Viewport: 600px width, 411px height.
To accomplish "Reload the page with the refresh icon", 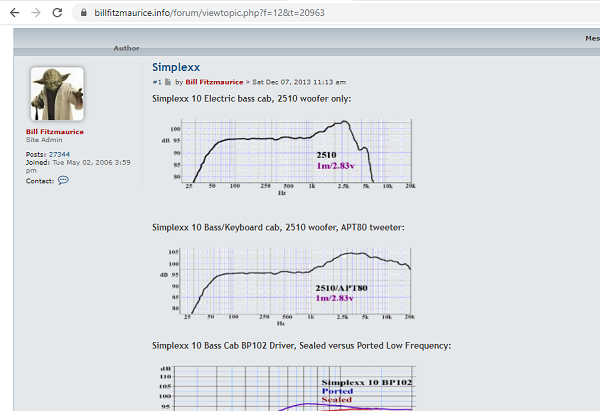I will pyautogui.click(x=58, y=13).
